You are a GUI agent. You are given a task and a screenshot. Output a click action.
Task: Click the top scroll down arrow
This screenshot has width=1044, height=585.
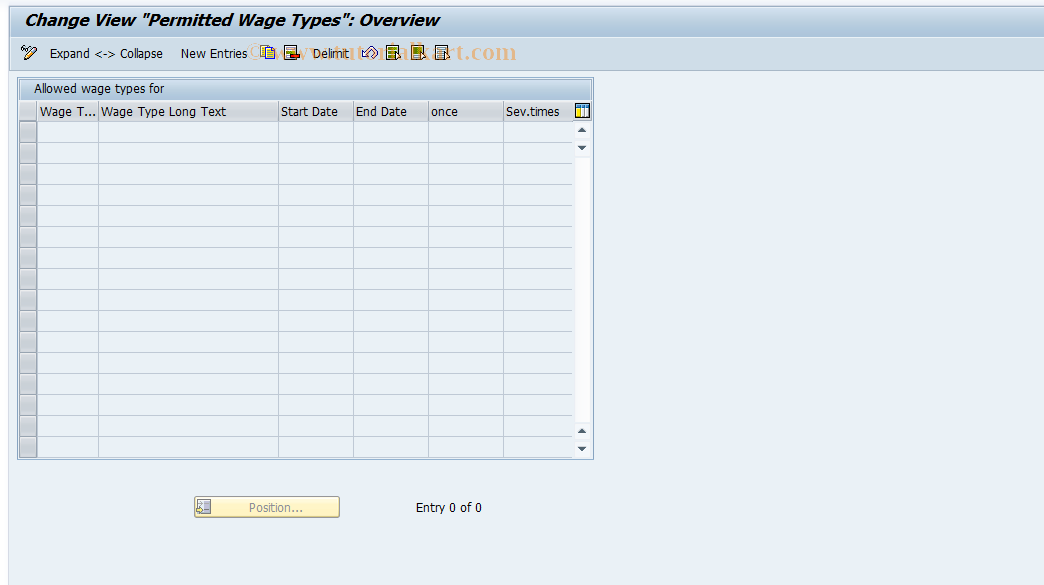[x=582, y=148]
